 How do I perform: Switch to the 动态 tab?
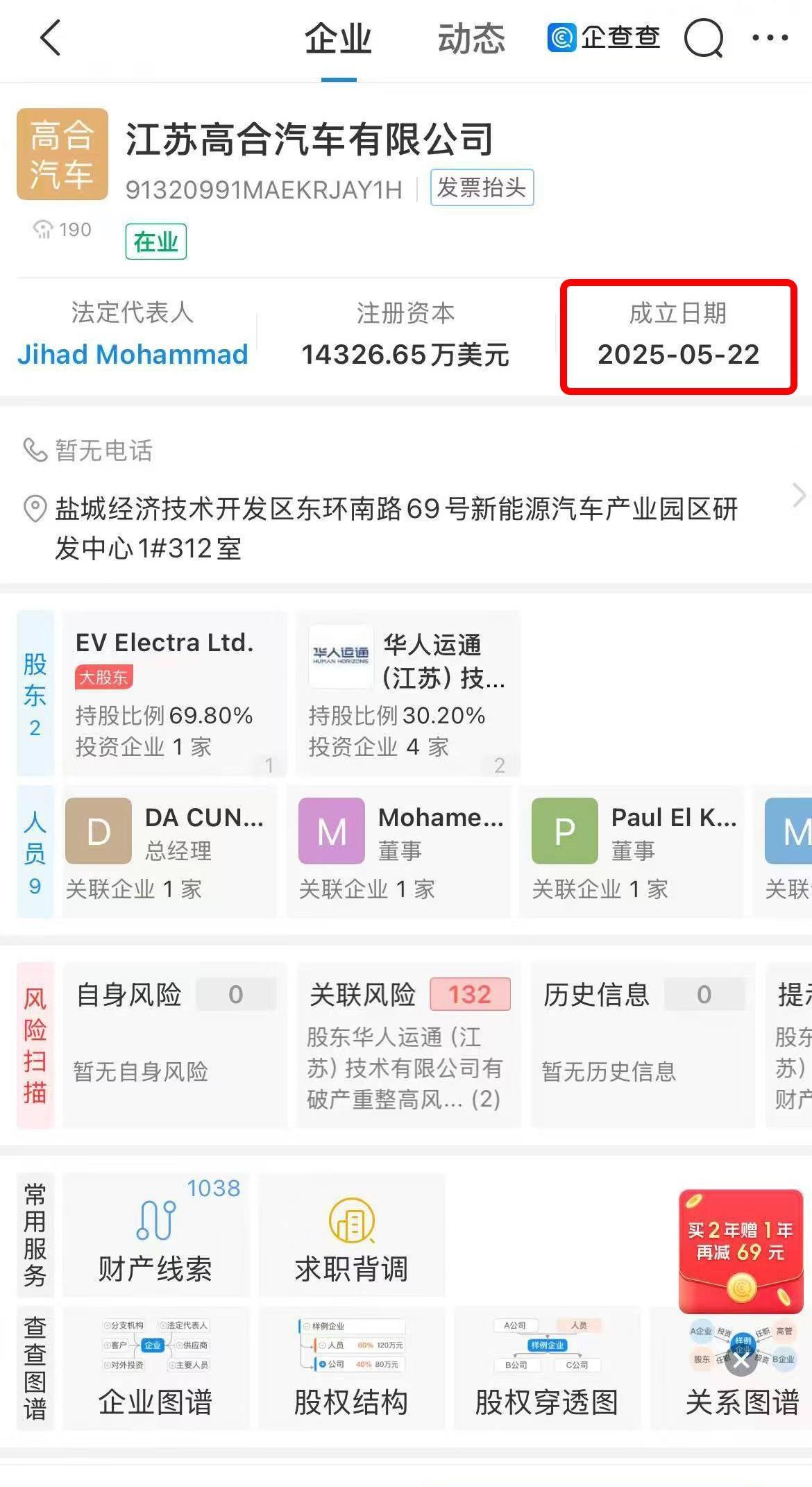coord(471,39)
